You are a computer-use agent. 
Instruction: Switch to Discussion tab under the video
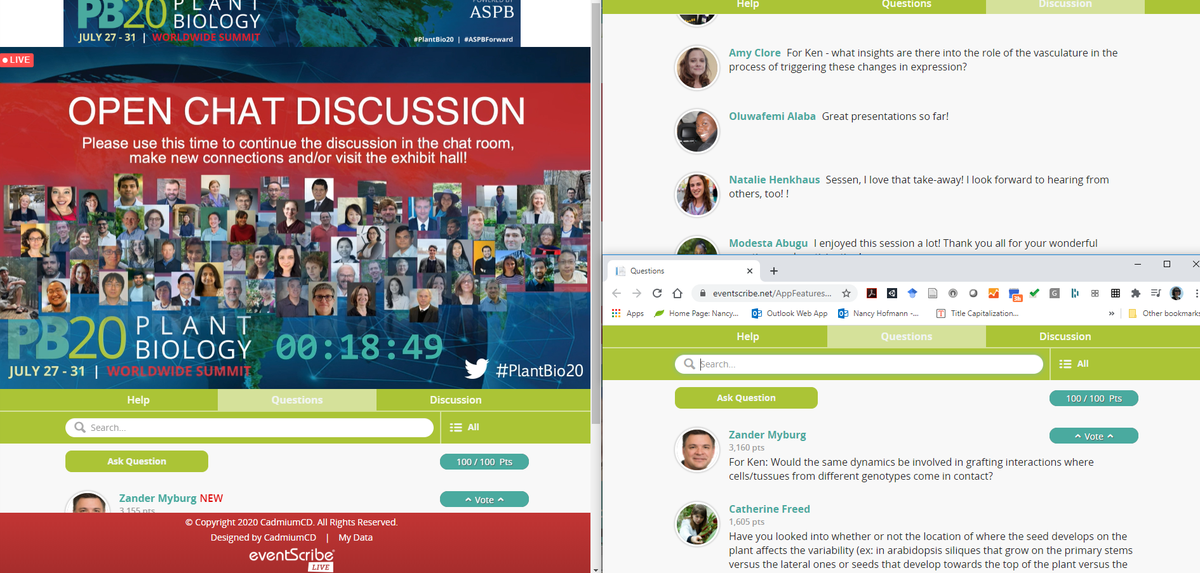coord(455,400)
